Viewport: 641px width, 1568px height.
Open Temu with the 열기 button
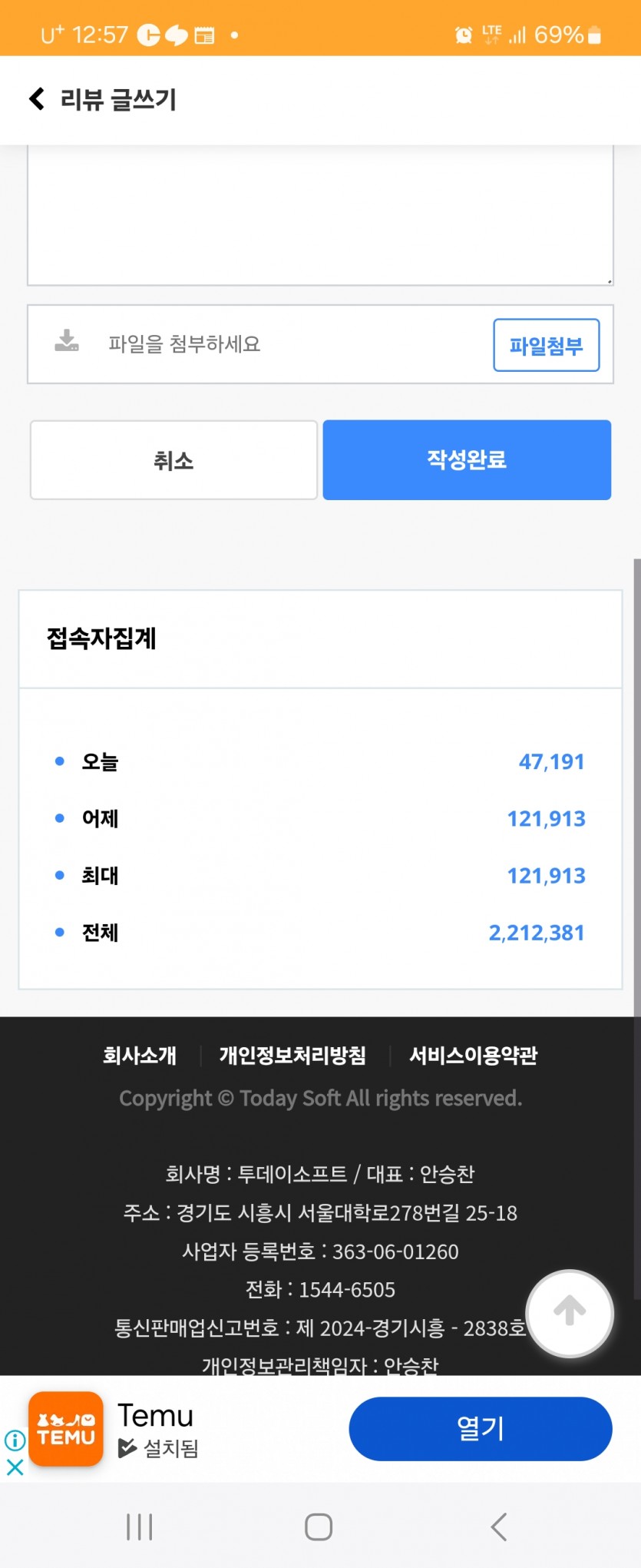tap(481, 1429)
